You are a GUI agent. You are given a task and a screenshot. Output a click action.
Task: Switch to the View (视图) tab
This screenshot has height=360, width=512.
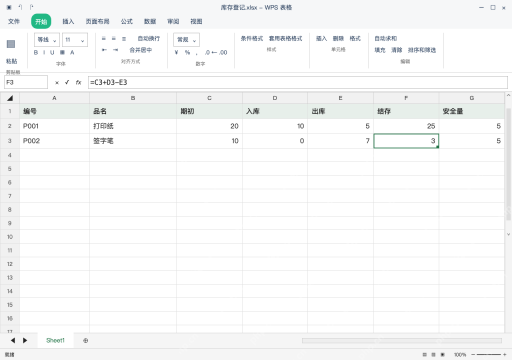[196, 21]
